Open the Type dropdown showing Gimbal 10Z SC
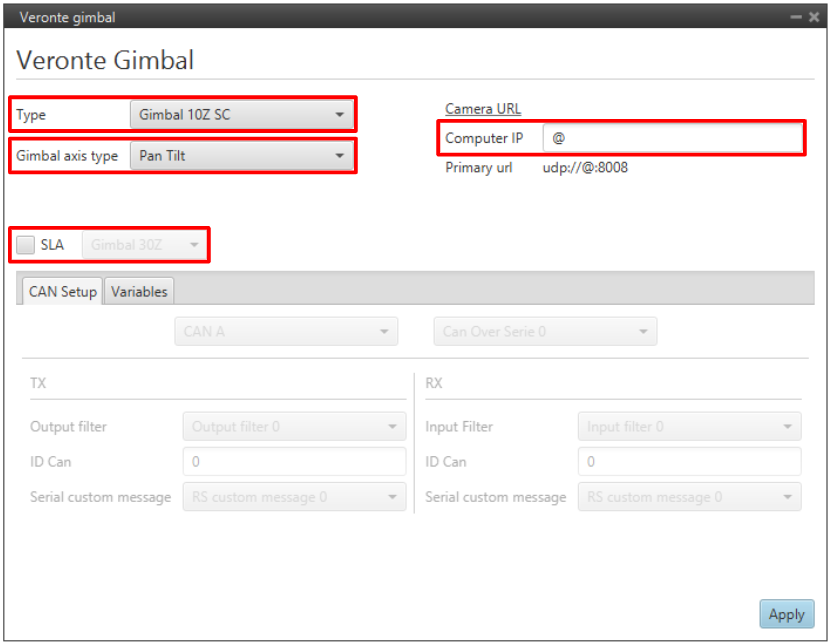This screenshot has width=828, height=642. click(241, 115)
